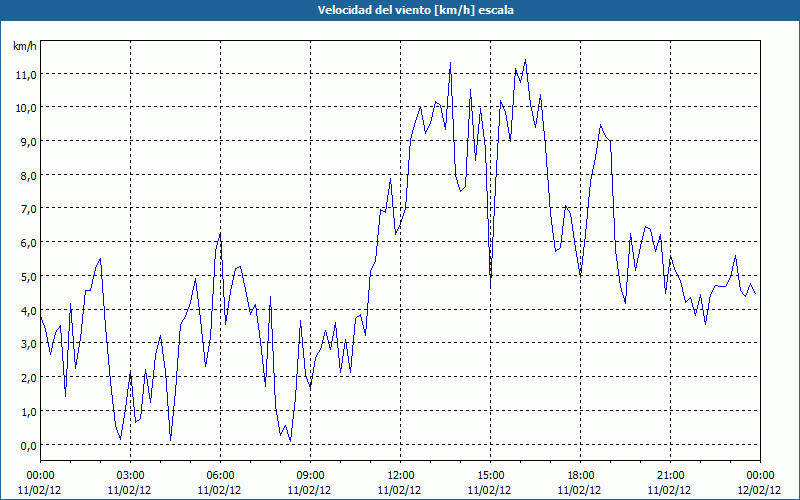Click the 03:00 time label

(x=130, y=475)
